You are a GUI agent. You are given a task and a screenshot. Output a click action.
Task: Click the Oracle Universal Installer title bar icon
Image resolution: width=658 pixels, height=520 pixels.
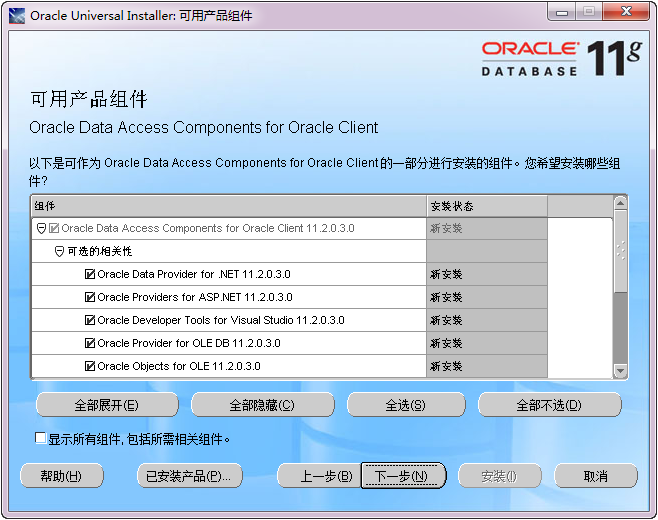click(x=17, y=16)
